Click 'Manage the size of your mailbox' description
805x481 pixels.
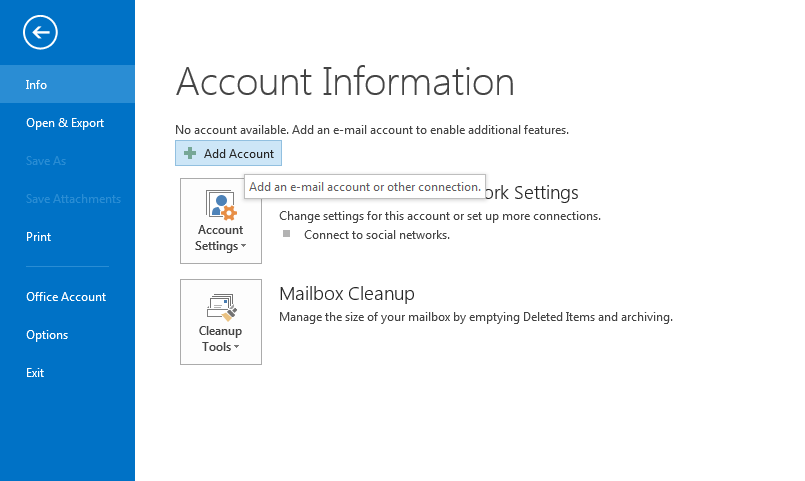(476, 317)
